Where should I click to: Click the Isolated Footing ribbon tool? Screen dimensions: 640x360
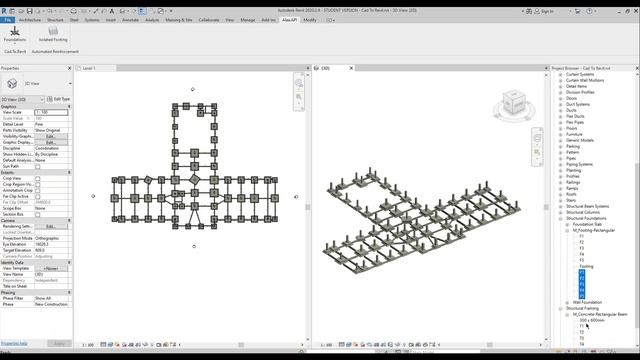coord(53,34)
